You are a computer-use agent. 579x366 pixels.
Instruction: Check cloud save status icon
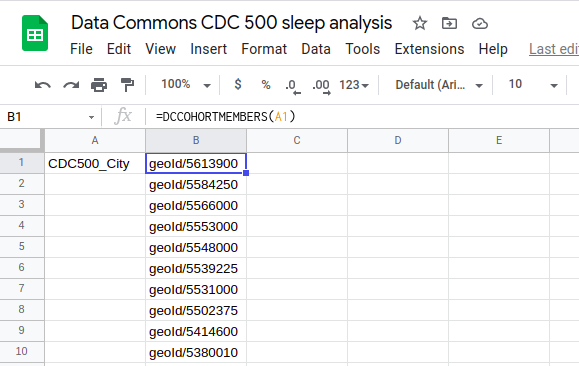[x=480, y=24]
